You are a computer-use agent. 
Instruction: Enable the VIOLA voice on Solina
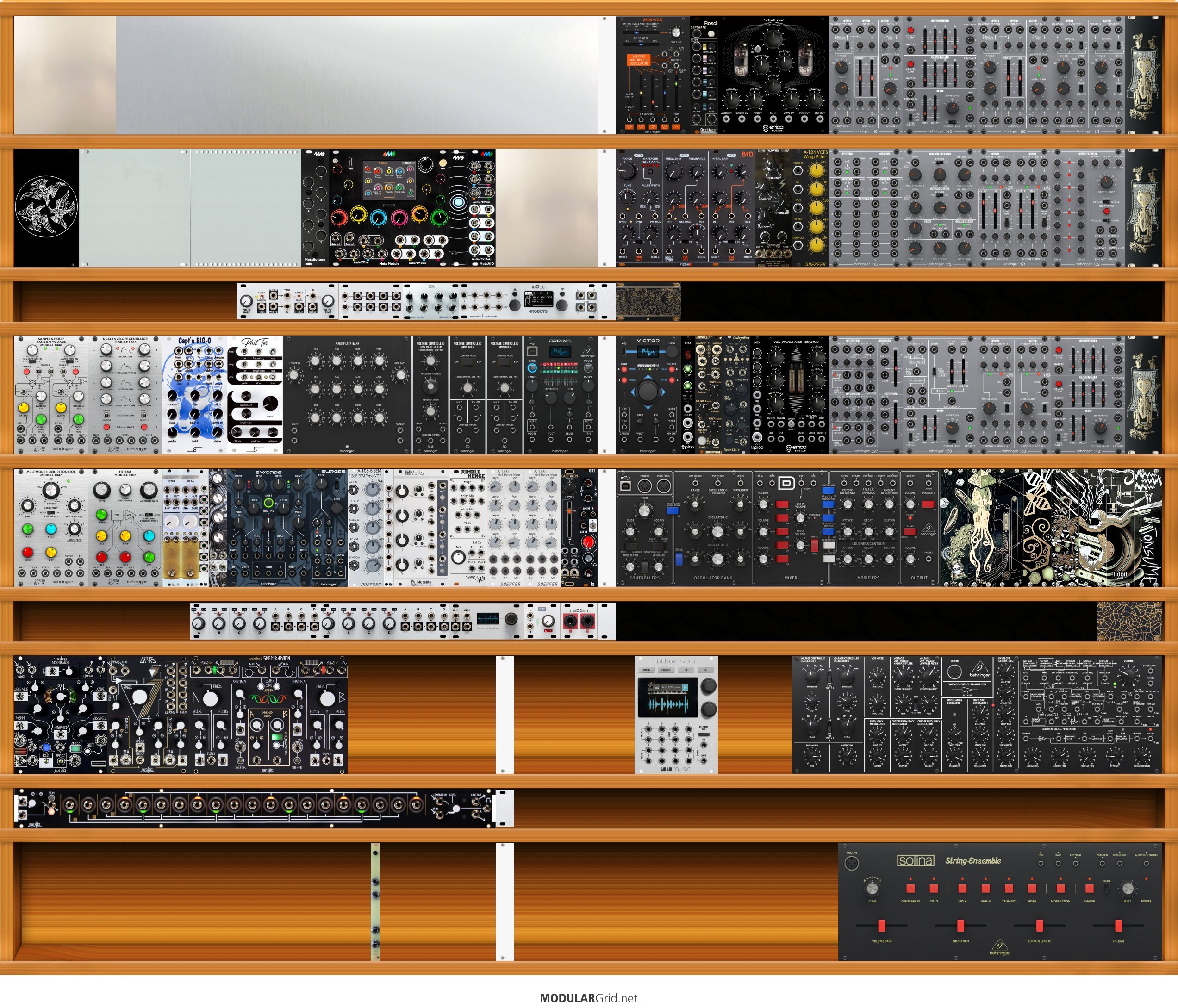click(962, 888)
